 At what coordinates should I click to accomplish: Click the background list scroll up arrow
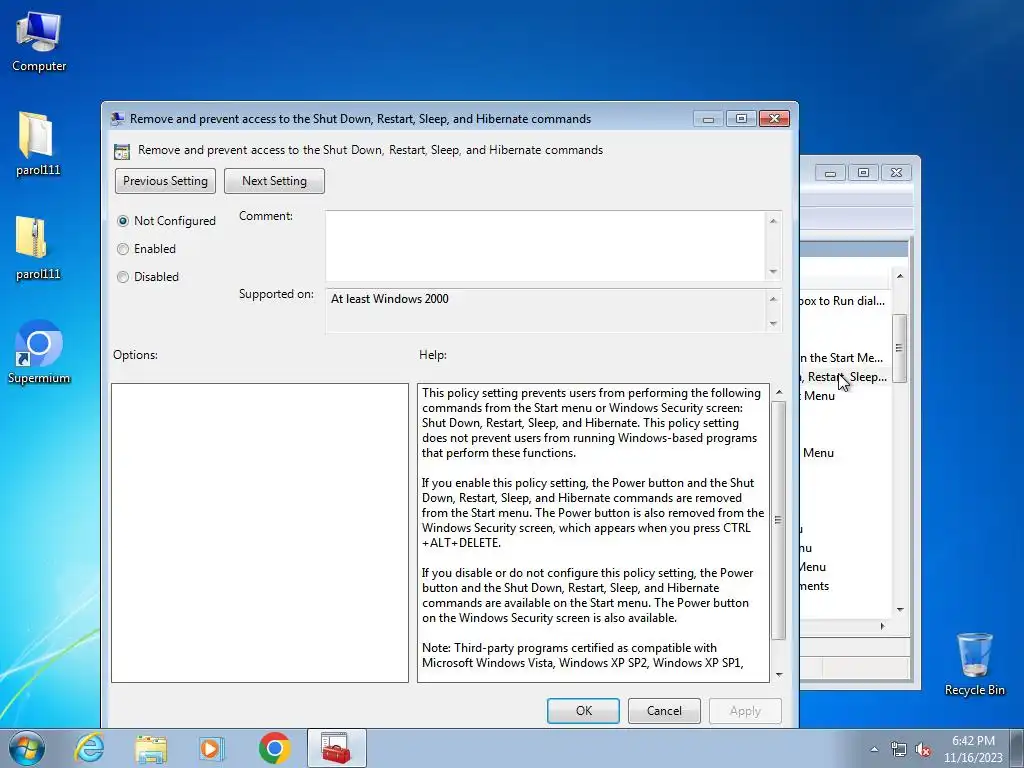point(900,276)
